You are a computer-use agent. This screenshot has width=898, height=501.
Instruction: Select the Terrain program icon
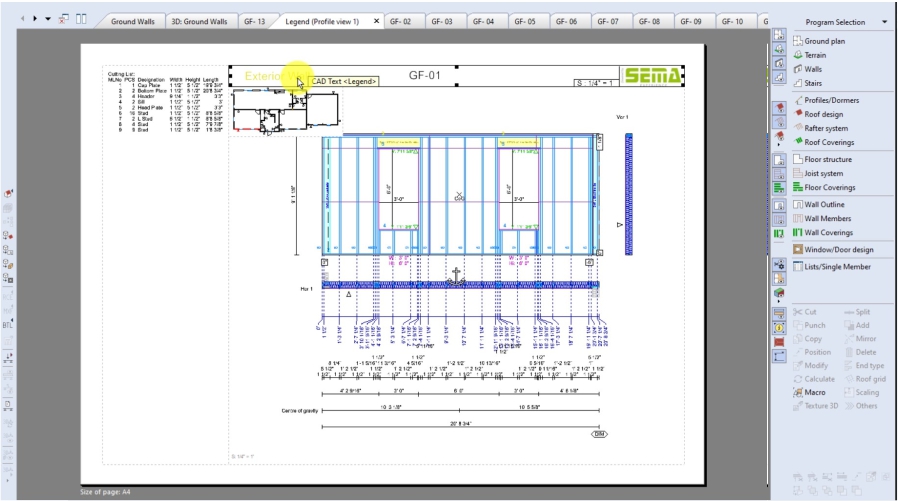click(x=798, y=55)
